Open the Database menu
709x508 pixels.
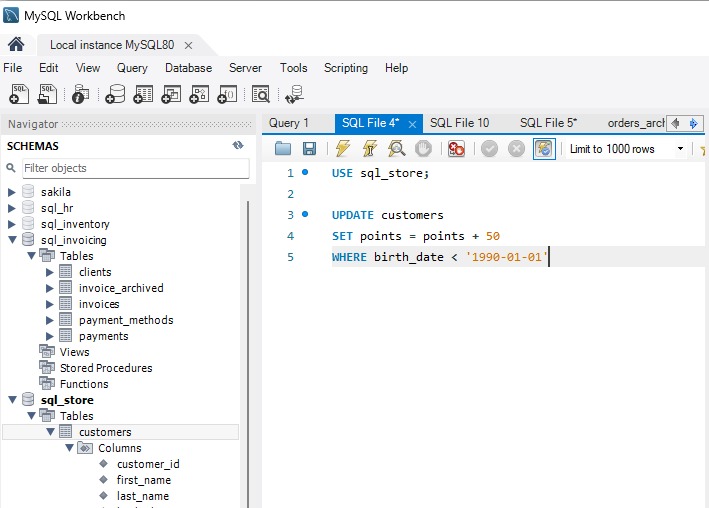(x=188, y=68)
